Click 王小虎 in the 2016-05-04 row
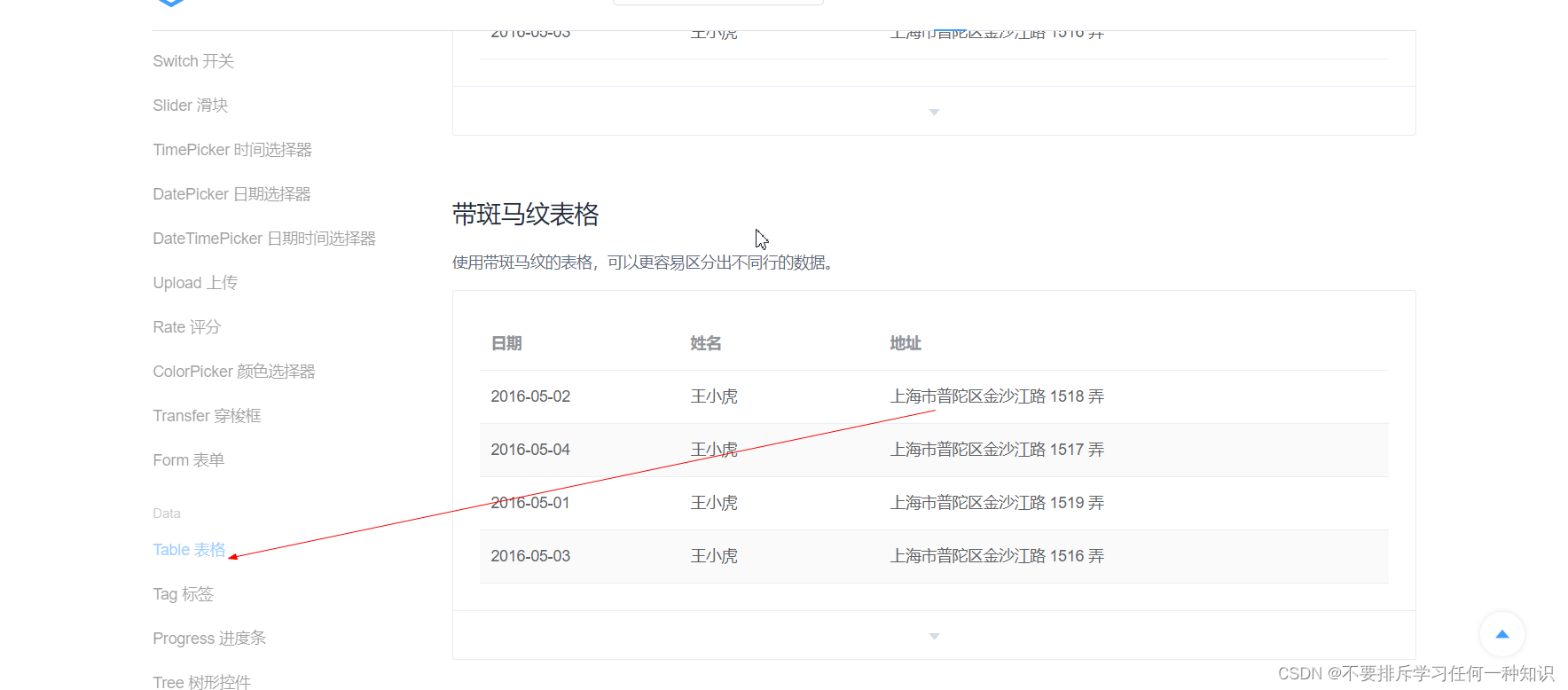Screen dimensions: 1568x690 click(714, 450)
